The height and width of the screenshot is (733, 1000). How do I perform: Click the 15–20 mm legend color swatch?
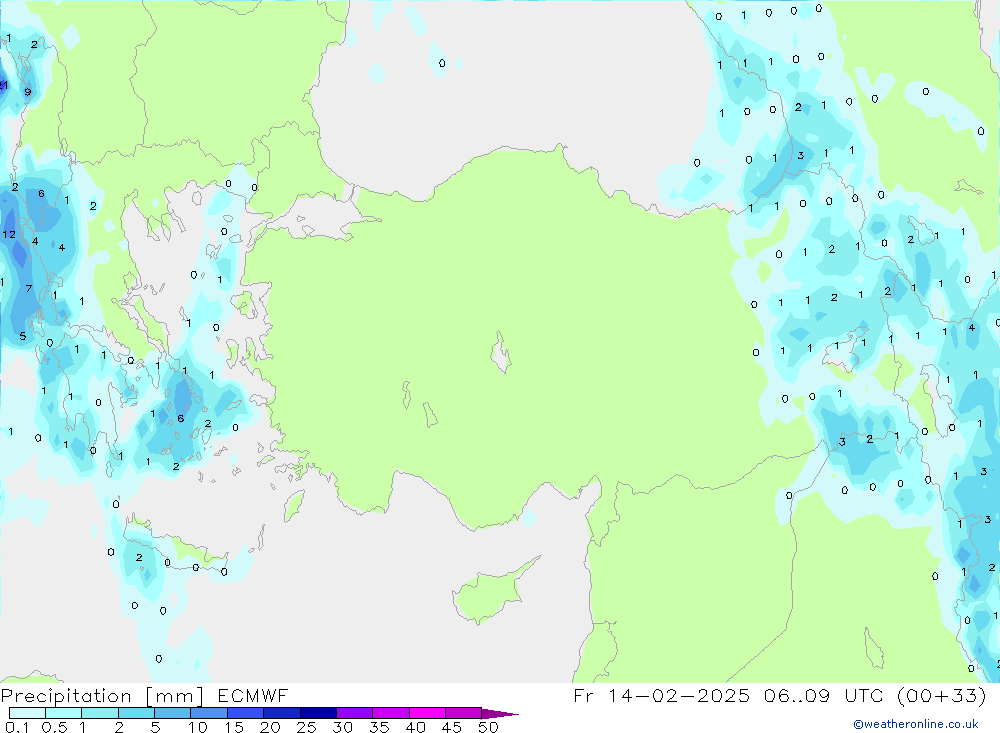[246, 713]
